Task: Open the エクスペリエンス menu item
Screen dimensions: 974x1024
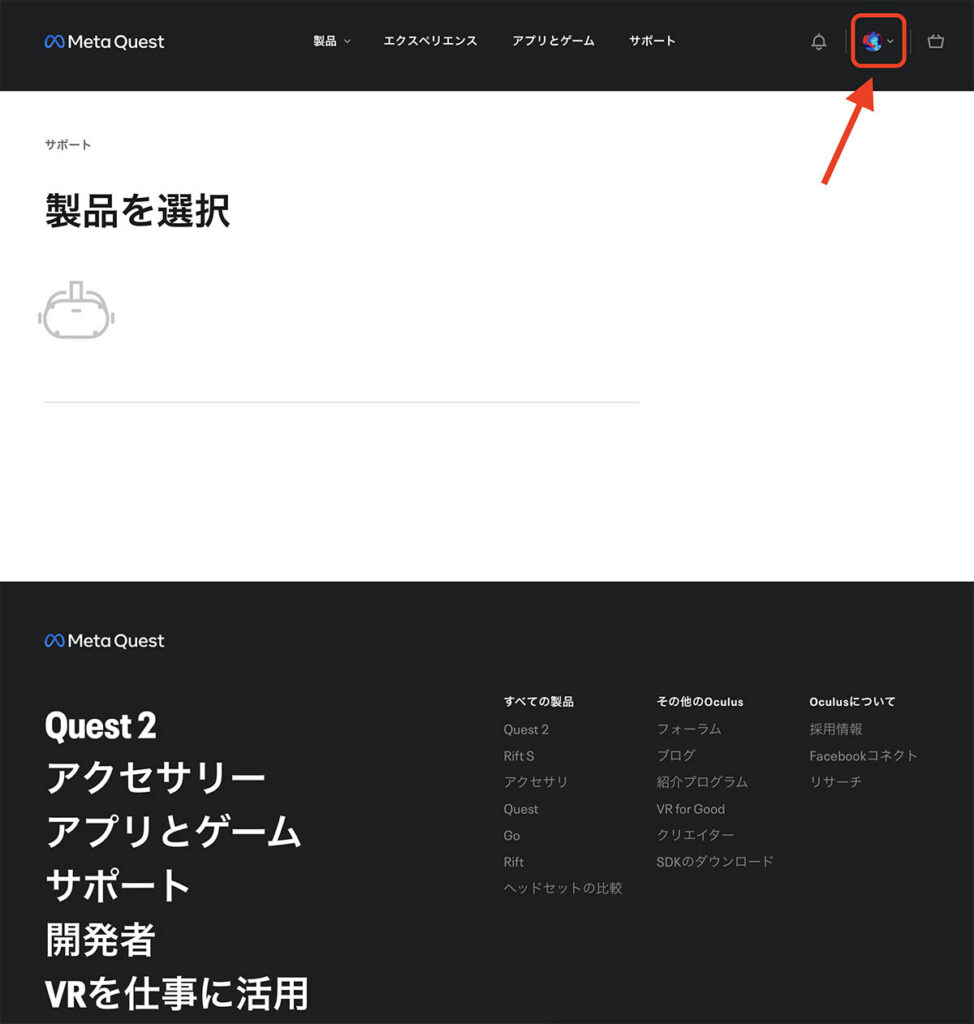Action: pos(430,41)
